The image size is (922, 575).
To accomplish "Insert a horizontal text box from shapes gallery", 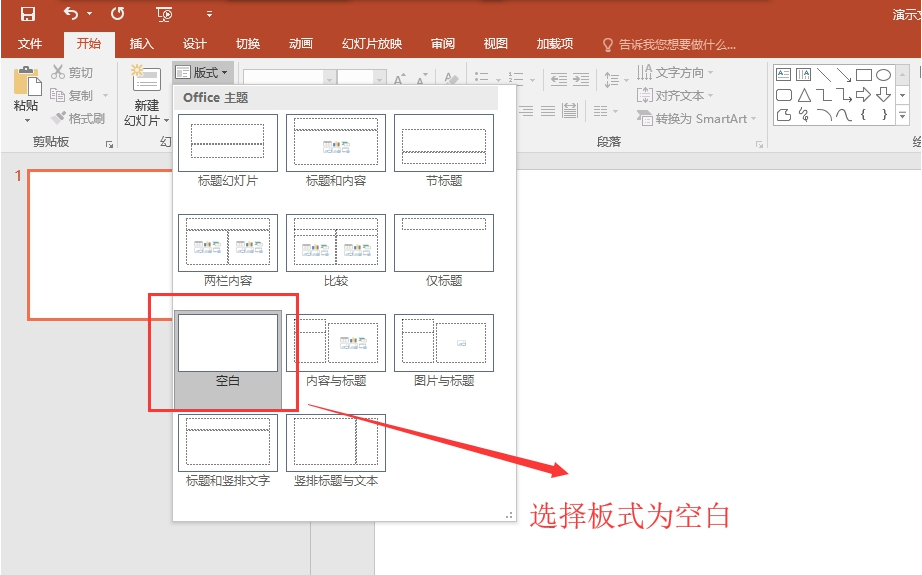I will [784, 75].
